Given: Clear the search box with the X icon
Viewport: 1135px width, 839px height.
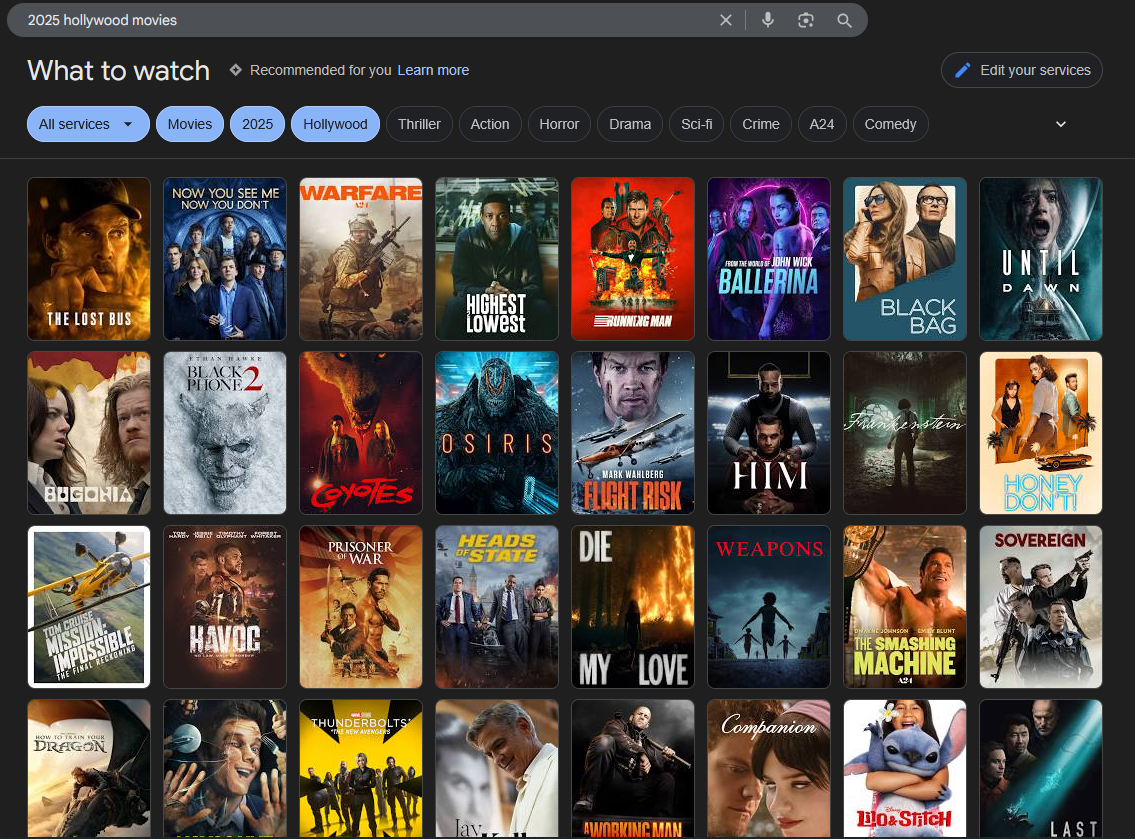Looking at the screenshot, I should click(725, 20).
